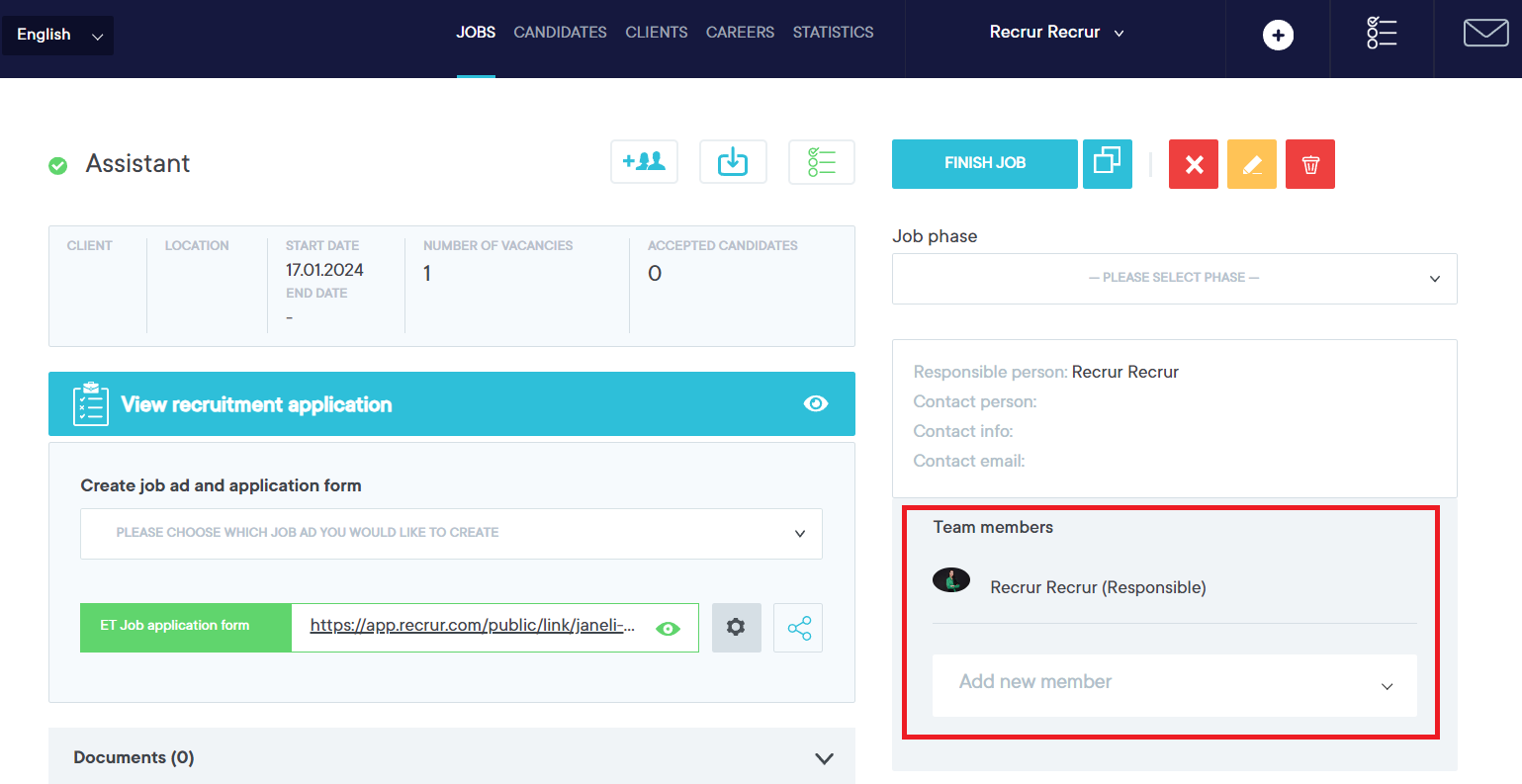
Task: Click the red trash delete button
Action: point(1310,164)
